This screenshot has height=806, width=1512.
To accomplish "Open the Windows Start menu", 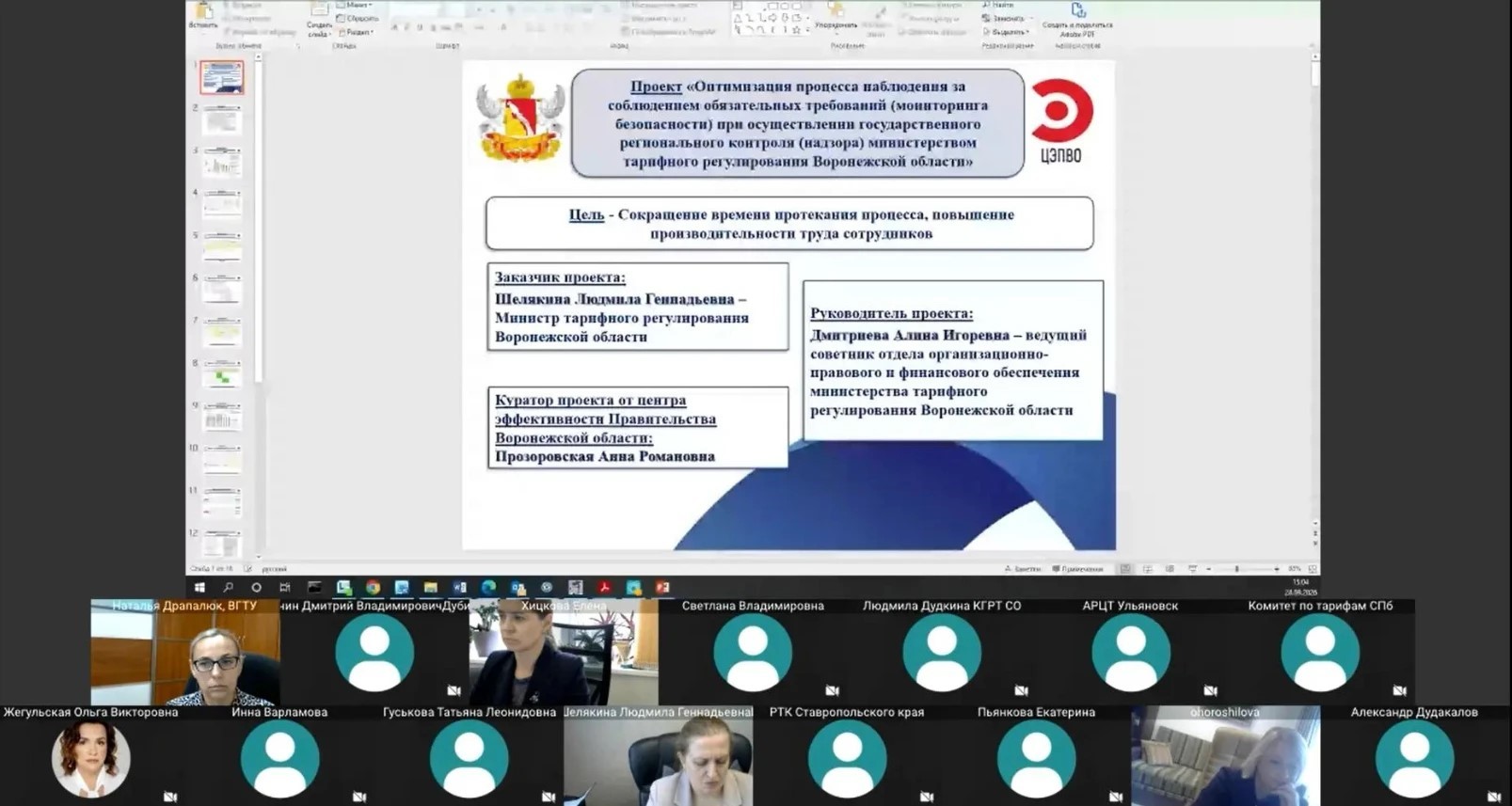I will [x=199, y=588].
